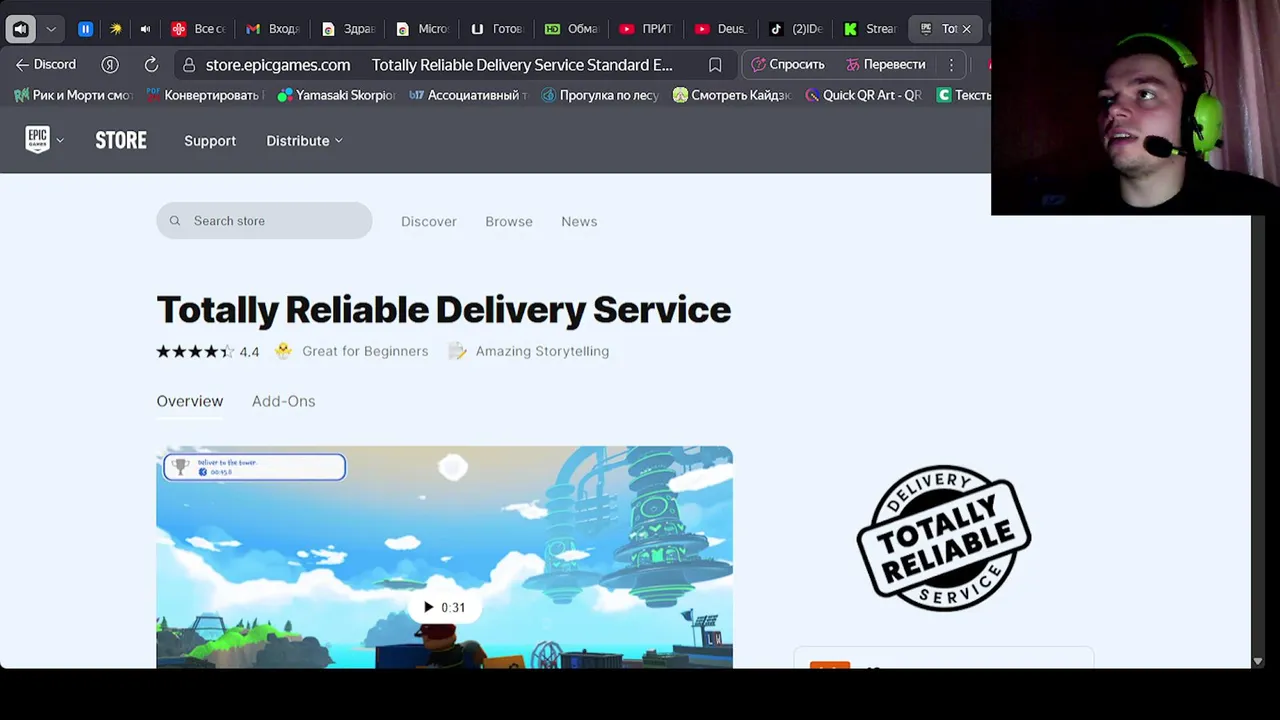Click the 'Спросить' assistant button
Image resolution: width=1280 pixels, height=720 pixels.
(788, 64)
